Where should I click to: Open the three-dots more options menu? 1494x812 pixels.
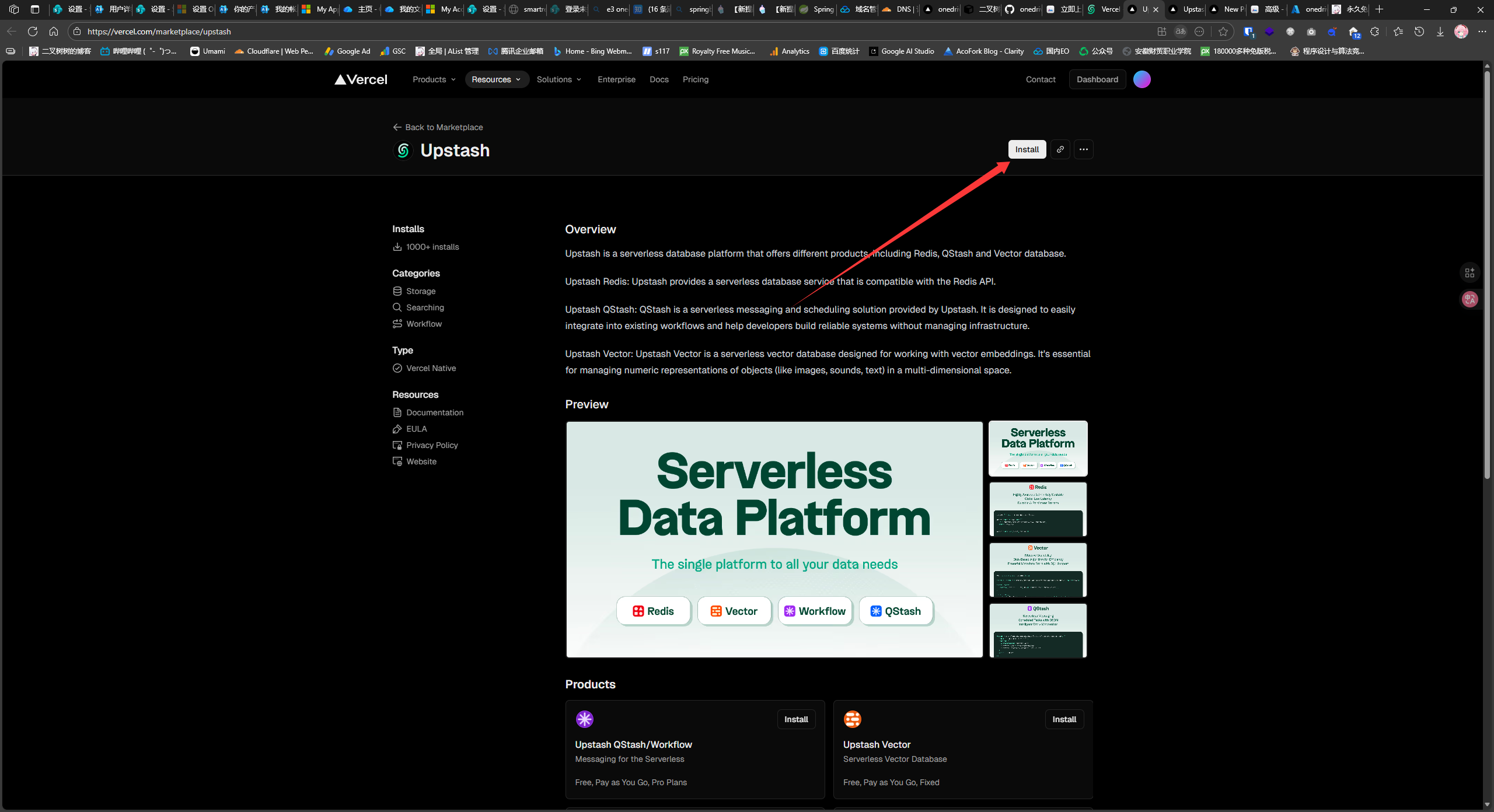click(1083, 149)
